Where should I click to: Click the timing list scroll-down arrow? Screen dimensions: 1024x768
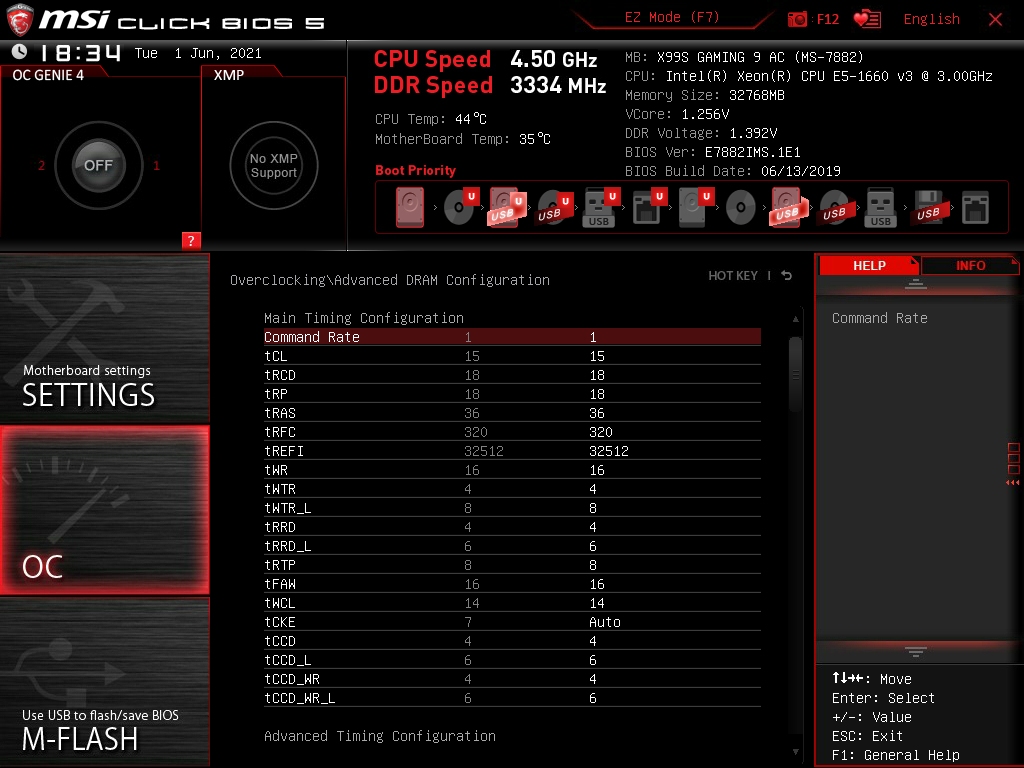point(795,752)
